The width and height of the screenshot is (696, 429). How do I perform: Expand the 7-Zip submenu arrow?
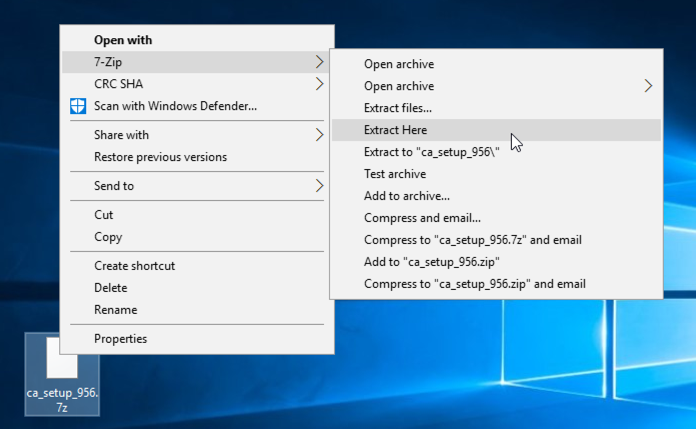[x=319, y=62]
